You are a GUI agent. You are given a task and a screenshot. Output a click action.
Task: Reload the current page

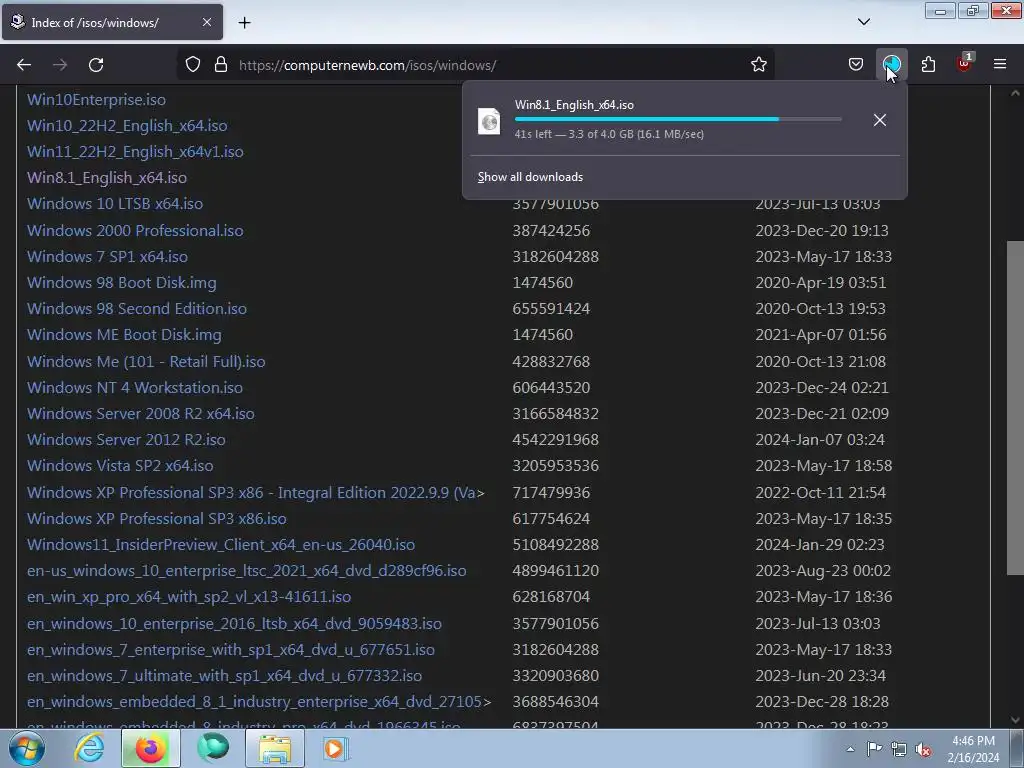coord(96,65)
